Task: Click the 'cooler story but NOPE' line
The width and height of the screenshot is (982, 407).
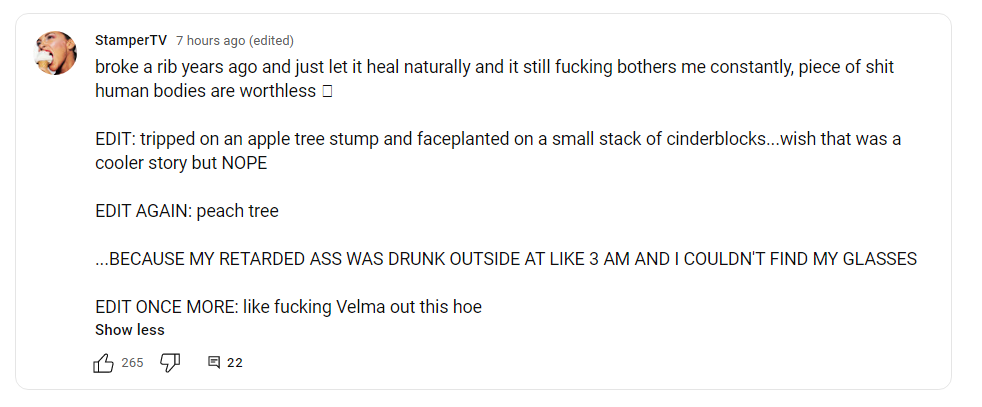Action: [181, 163]
